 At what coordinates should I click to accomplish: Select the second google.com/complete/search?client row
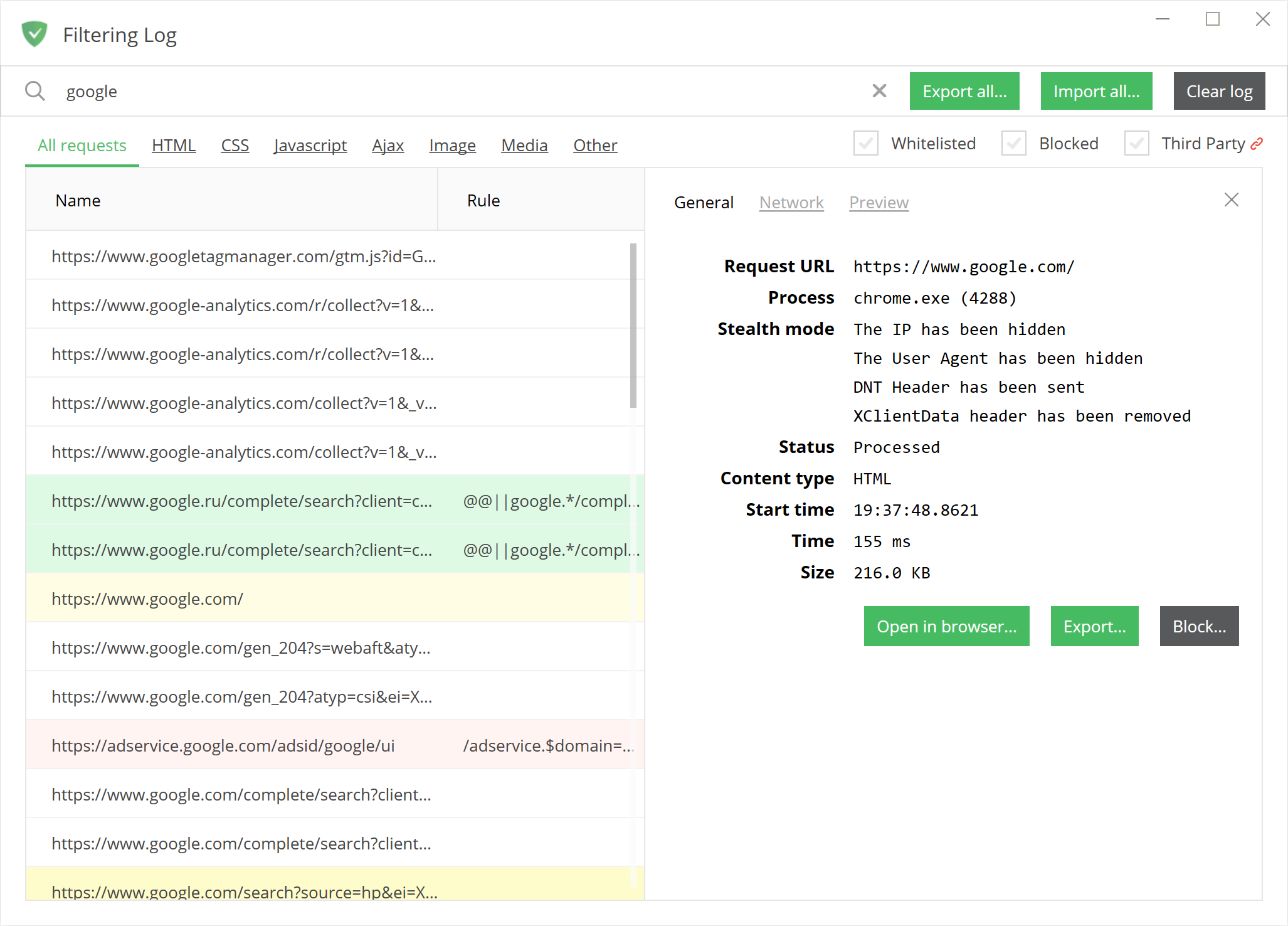pyautogui.click(x=335, y=843)
